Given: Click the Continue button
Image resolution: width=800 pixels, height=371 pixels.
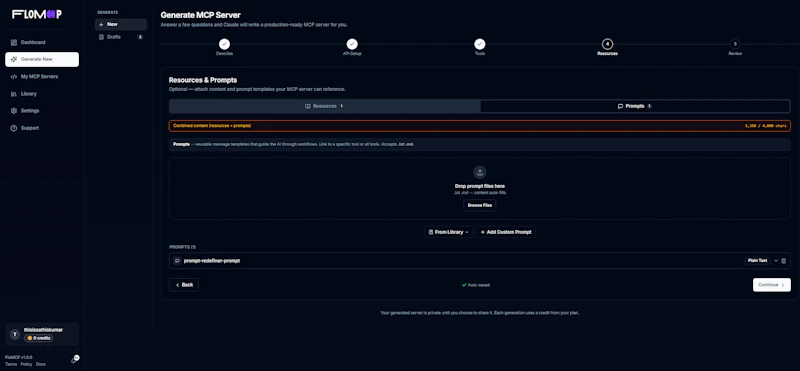Looking at the screenshot, I should [x=771, y=285].
